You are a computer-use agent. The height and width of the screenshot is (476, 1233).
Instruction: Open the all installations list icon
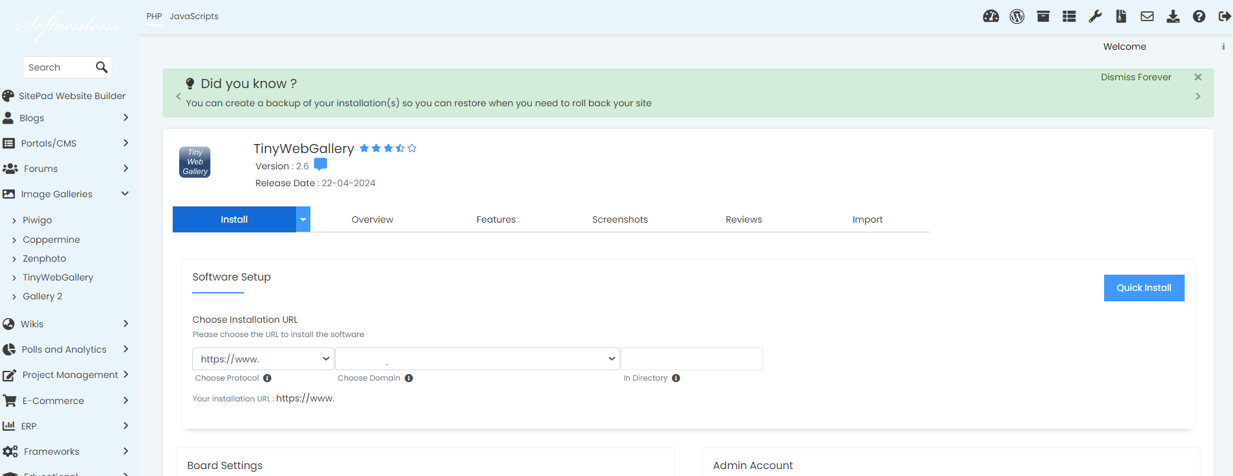[x=1069, y=16]
